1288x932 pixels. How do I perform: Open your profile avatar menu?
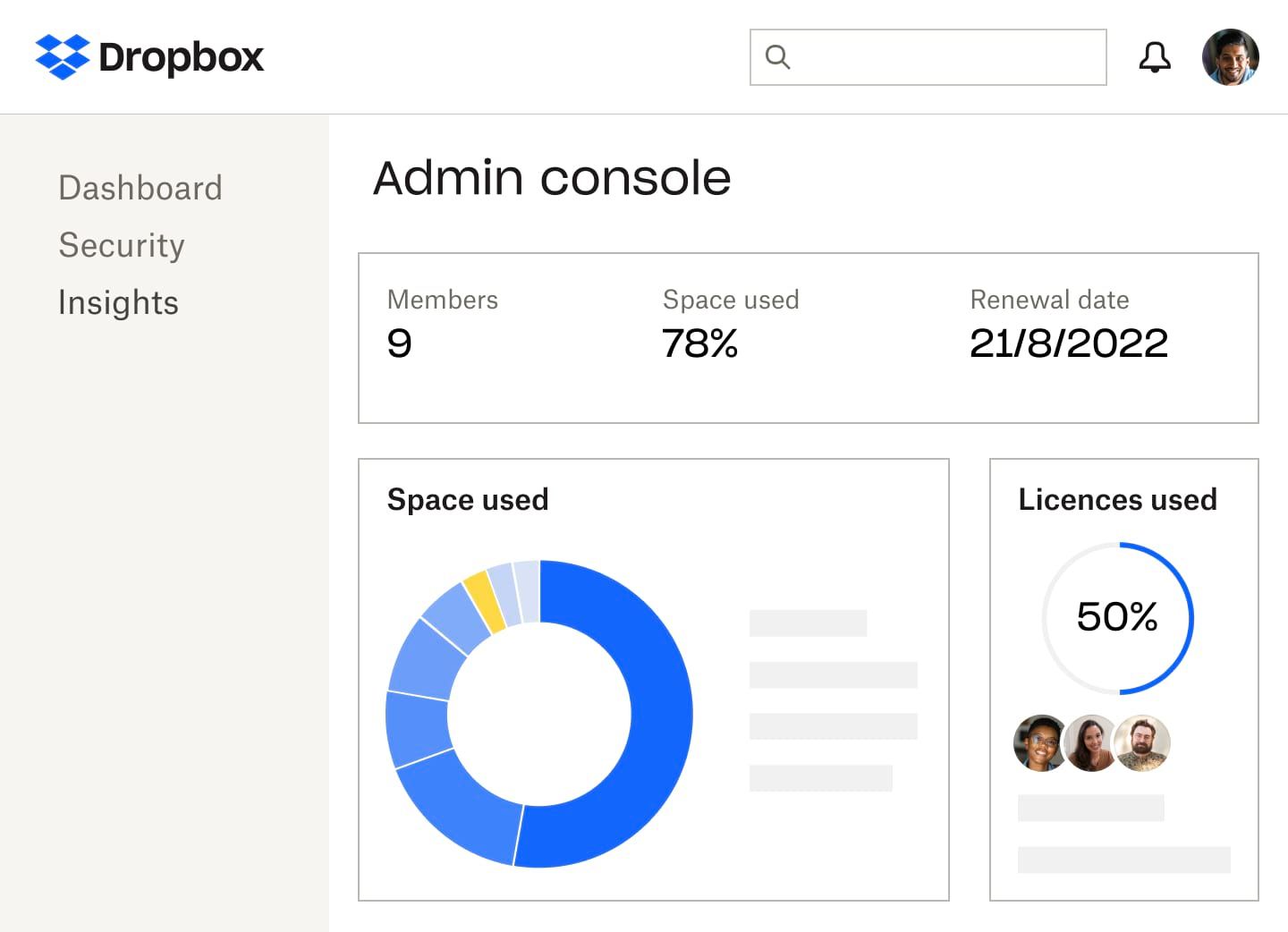(x=1231, y=56)
